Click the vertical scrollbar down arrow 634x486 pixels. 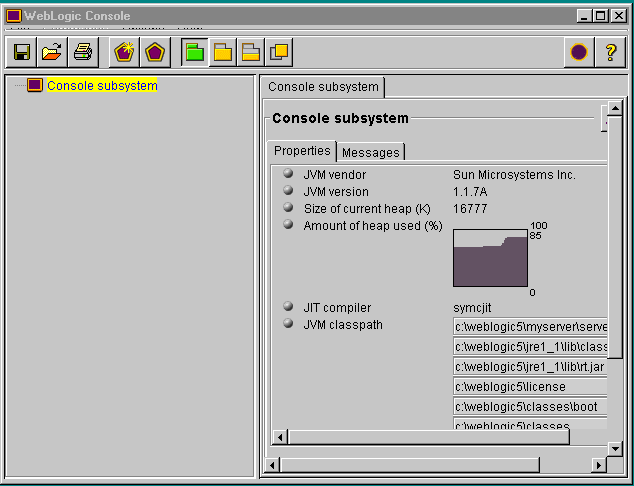coord(615,448)
